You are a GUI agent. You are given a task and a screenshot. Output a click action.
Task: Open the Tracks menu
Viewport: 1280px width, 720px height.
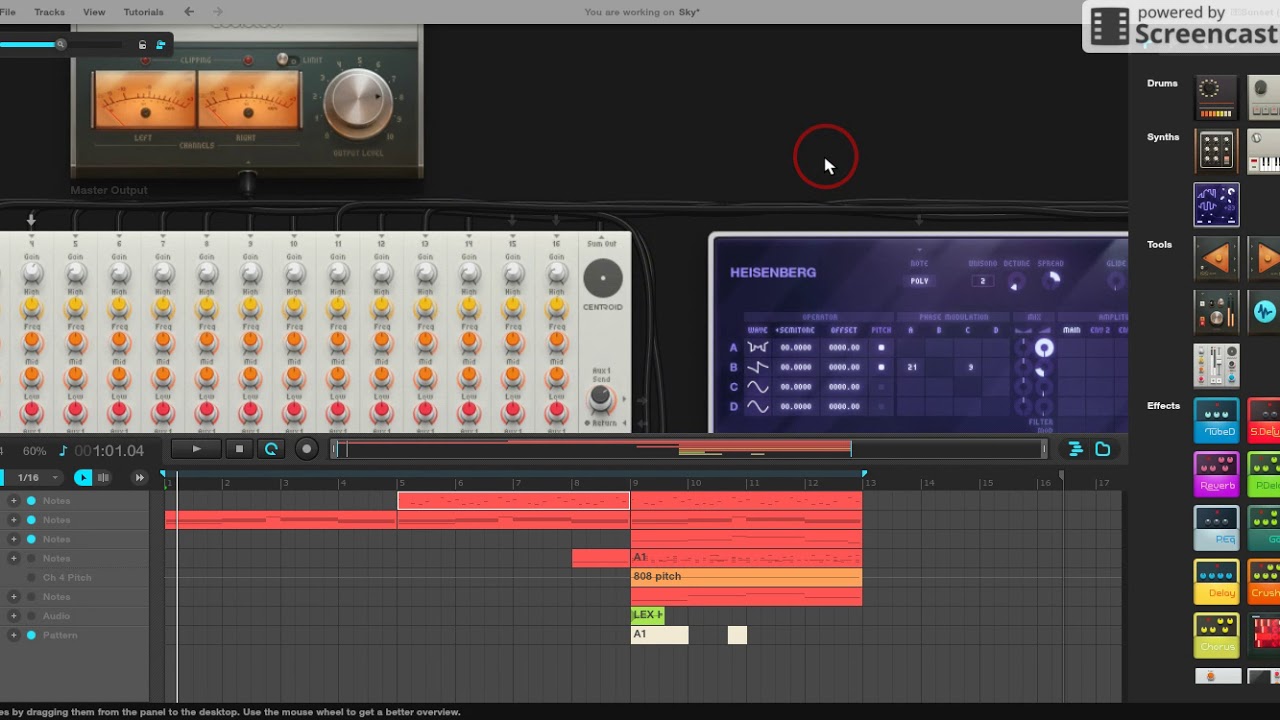(49, 12)
